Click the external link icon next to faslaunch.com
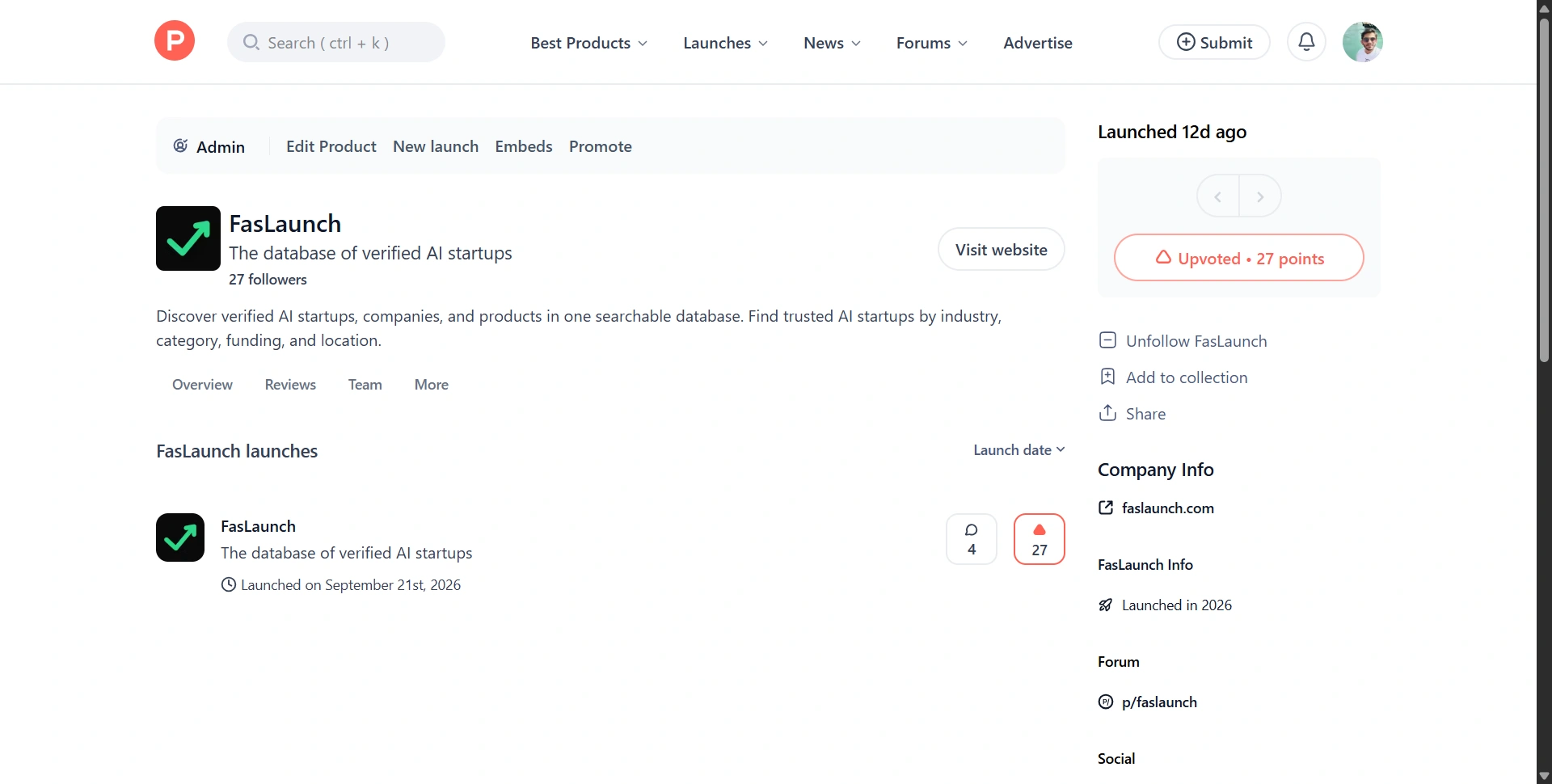 tap(1106, 508)
